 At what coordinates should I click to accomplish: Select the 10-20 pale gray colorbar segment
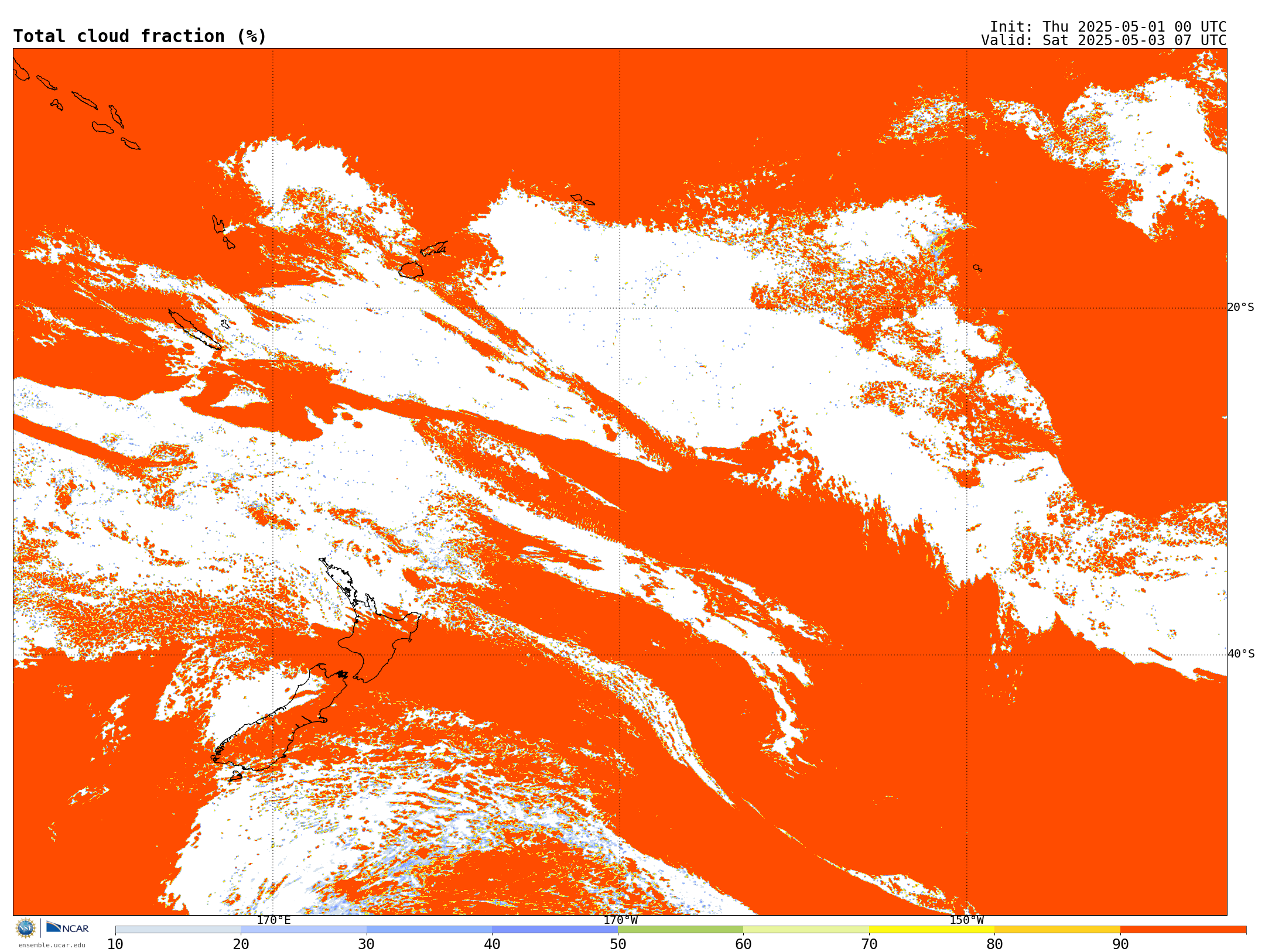(x=178, y=930)
